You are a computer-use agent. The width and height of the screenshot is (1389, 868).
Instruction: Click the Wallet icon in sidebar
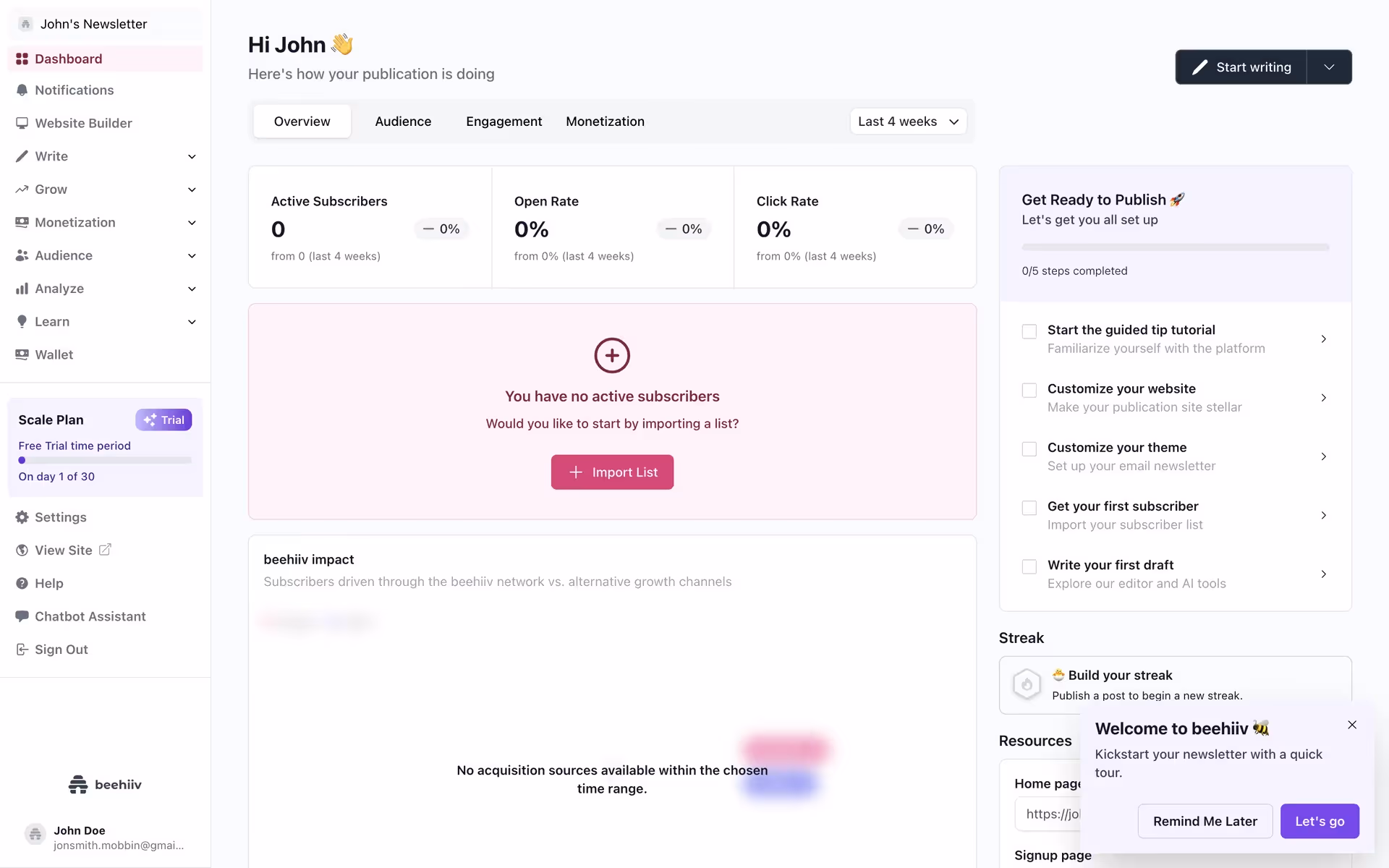tap(22, 355)
